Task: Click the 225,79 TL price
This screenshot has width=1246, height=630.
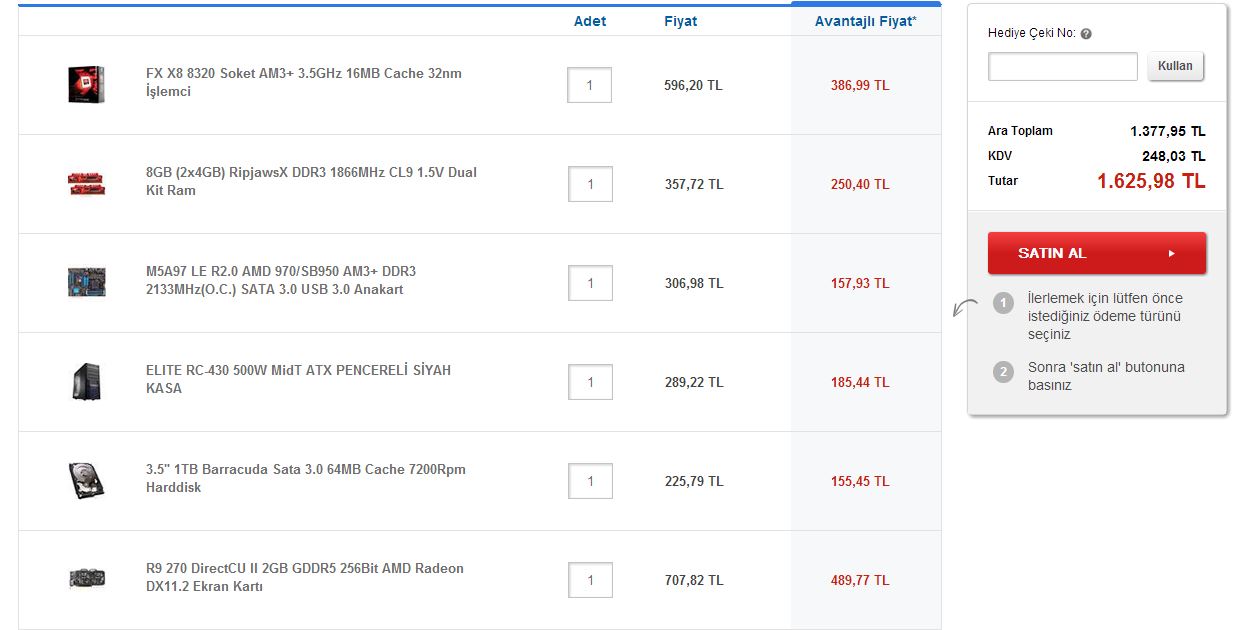Action: (x=693, y=481)
